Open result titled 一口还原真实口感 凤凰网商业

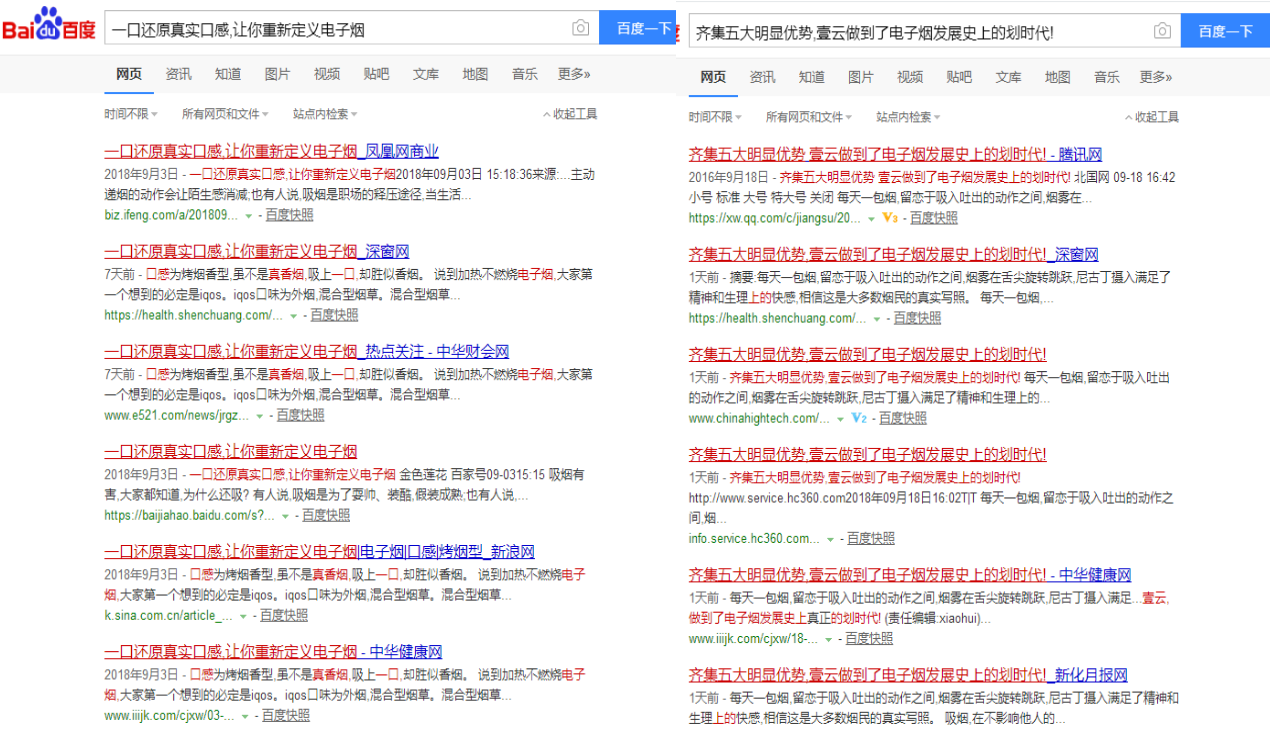[271, 152]
